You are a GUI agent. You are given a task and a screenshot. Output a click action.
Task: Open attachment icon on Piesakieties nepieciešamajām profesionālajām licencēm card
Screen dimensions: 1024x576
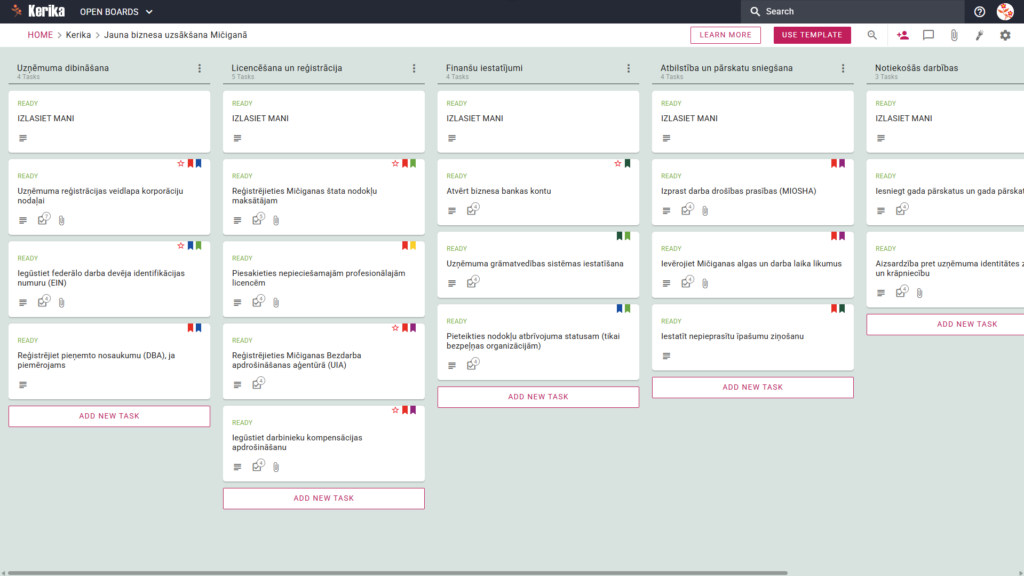[276, 302]
